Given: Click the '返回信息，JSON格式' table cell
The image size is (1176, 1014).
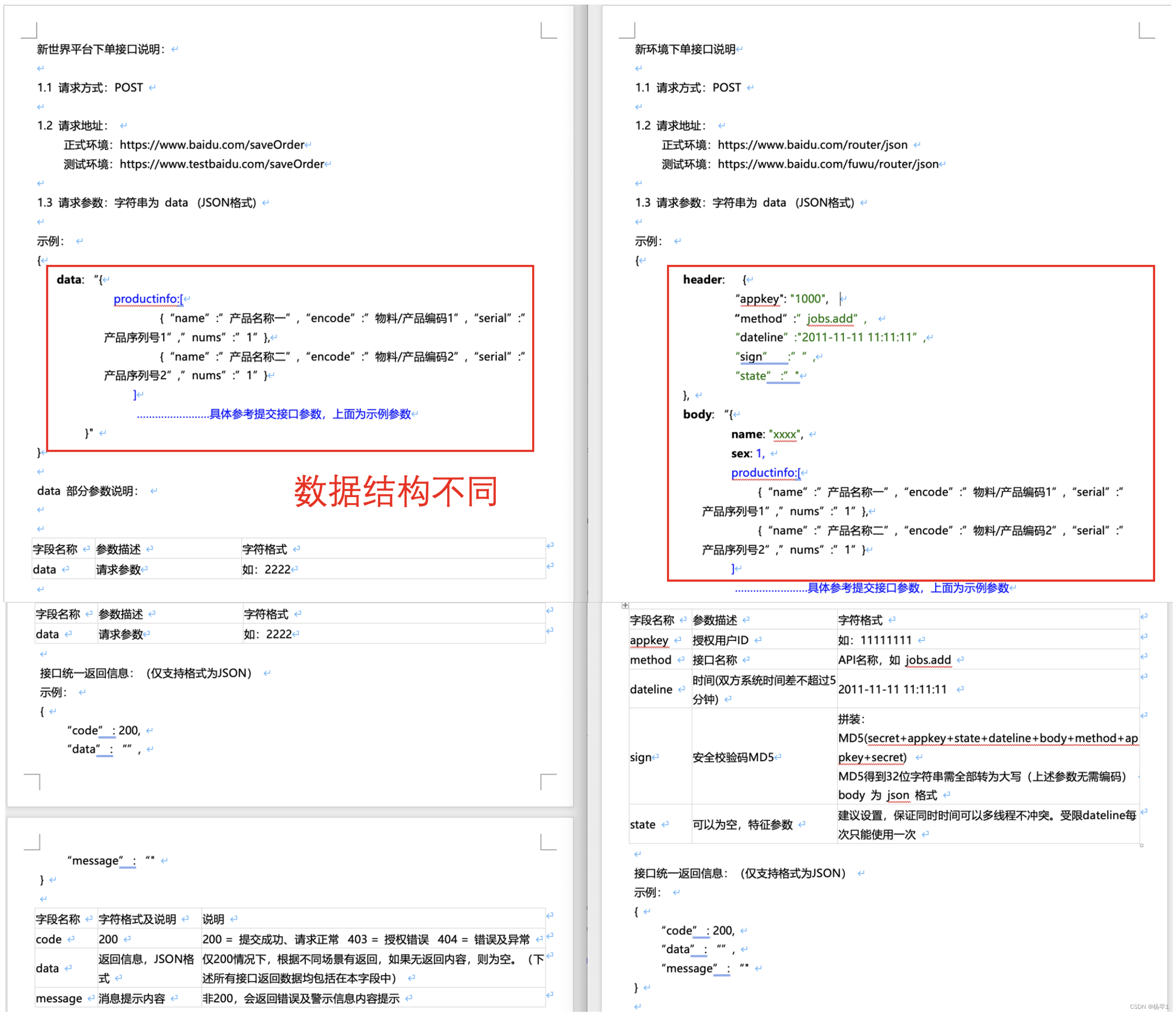Looking at the screenshot, I should (x=149, y=969).
